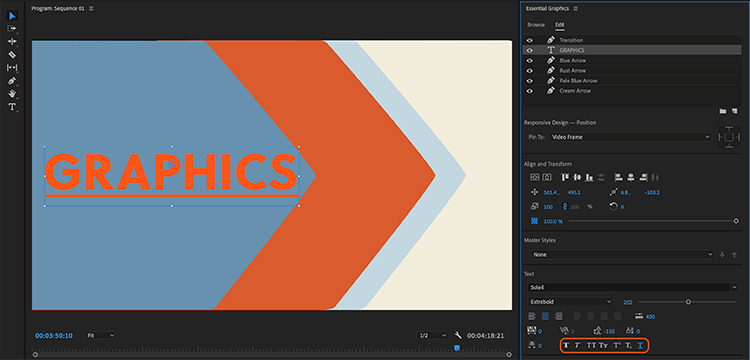The image size is (750, 360).
Task: Expand the Extrabold font style dropdown
Action: [x=570, y=302]
